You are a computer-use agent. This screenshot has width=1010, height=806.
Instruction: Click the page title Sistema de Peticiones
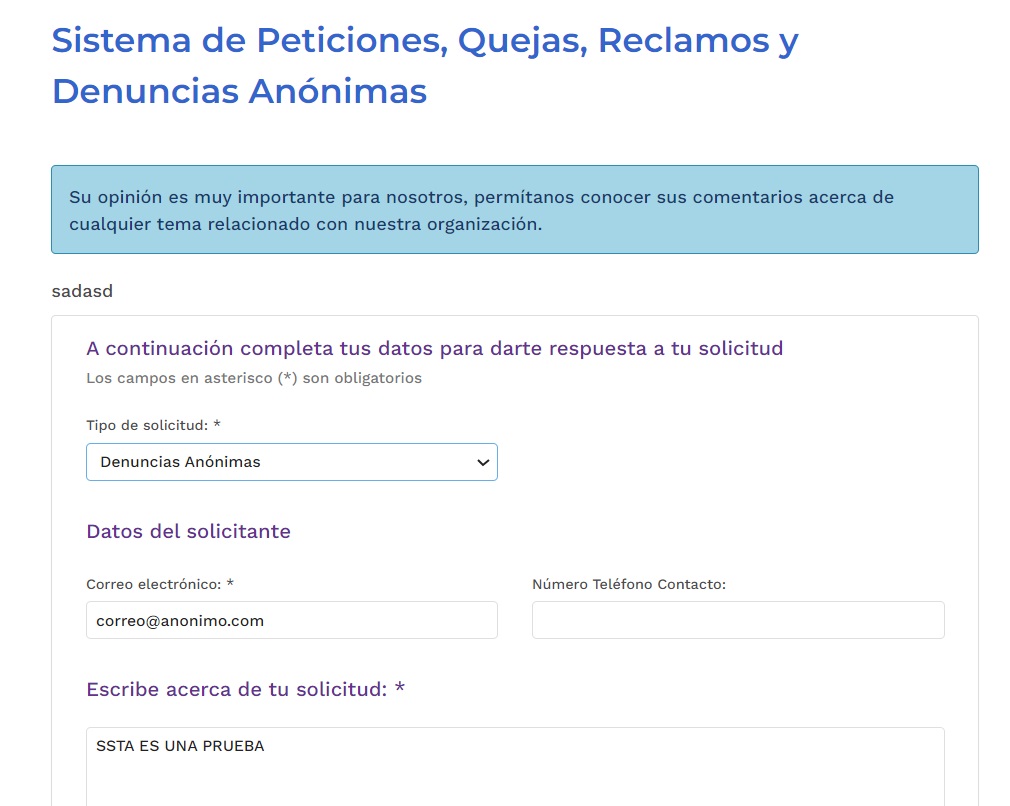coord(424,40)
